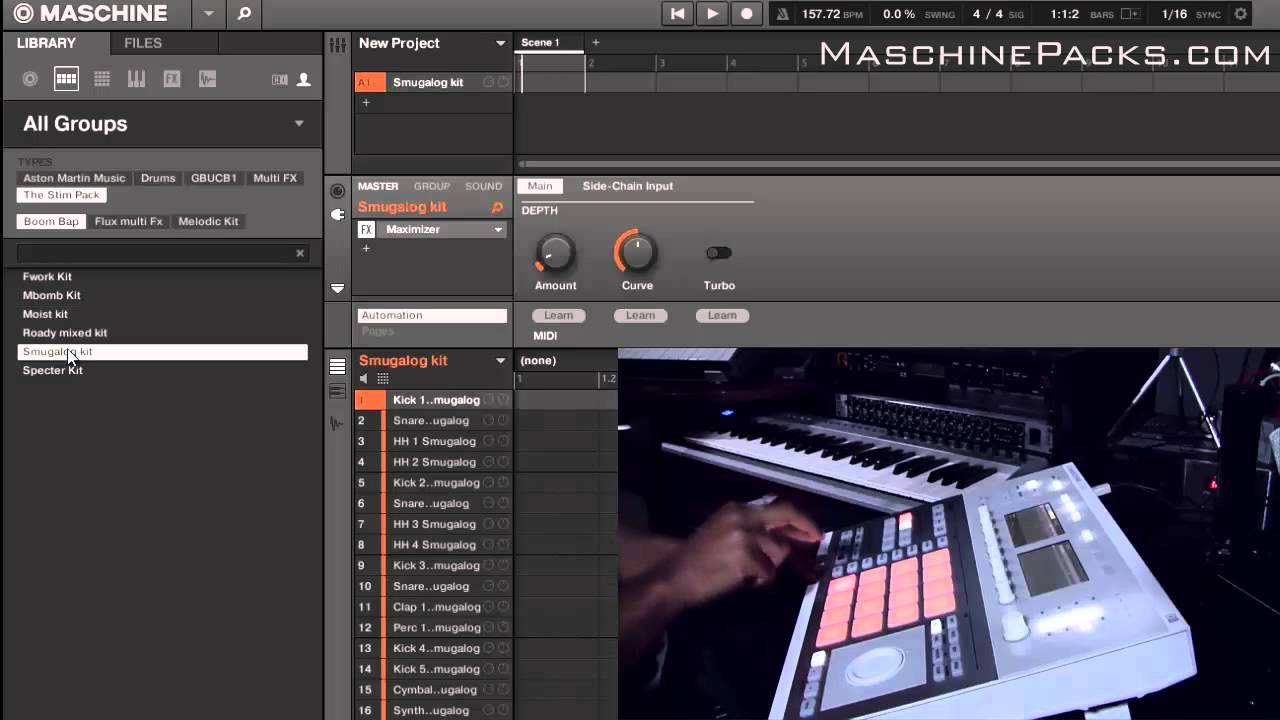Click the speaker audition icon under Smugalog kit

pyautogui.click(x=364, y=379)
